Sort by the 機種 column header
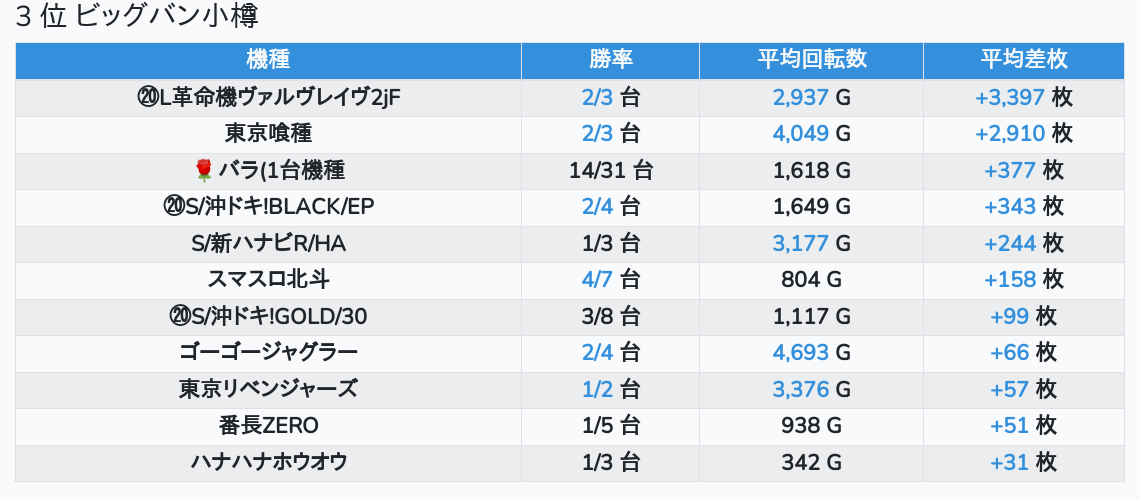The image size is (1140, 499). click(268, 59)
